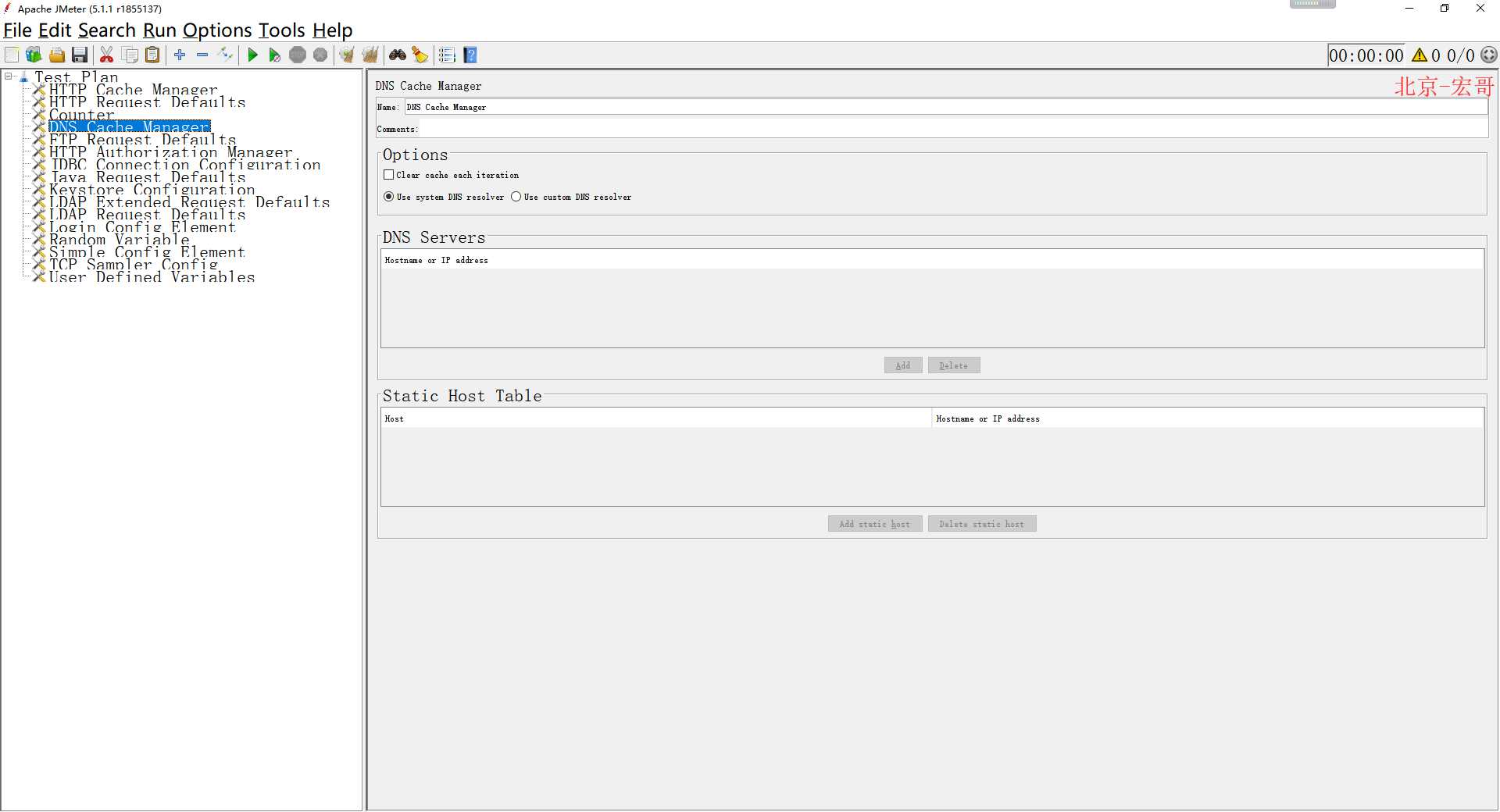Click the Copy icon in toolbar
The image size is (1500, 812).
pos(130,55)
